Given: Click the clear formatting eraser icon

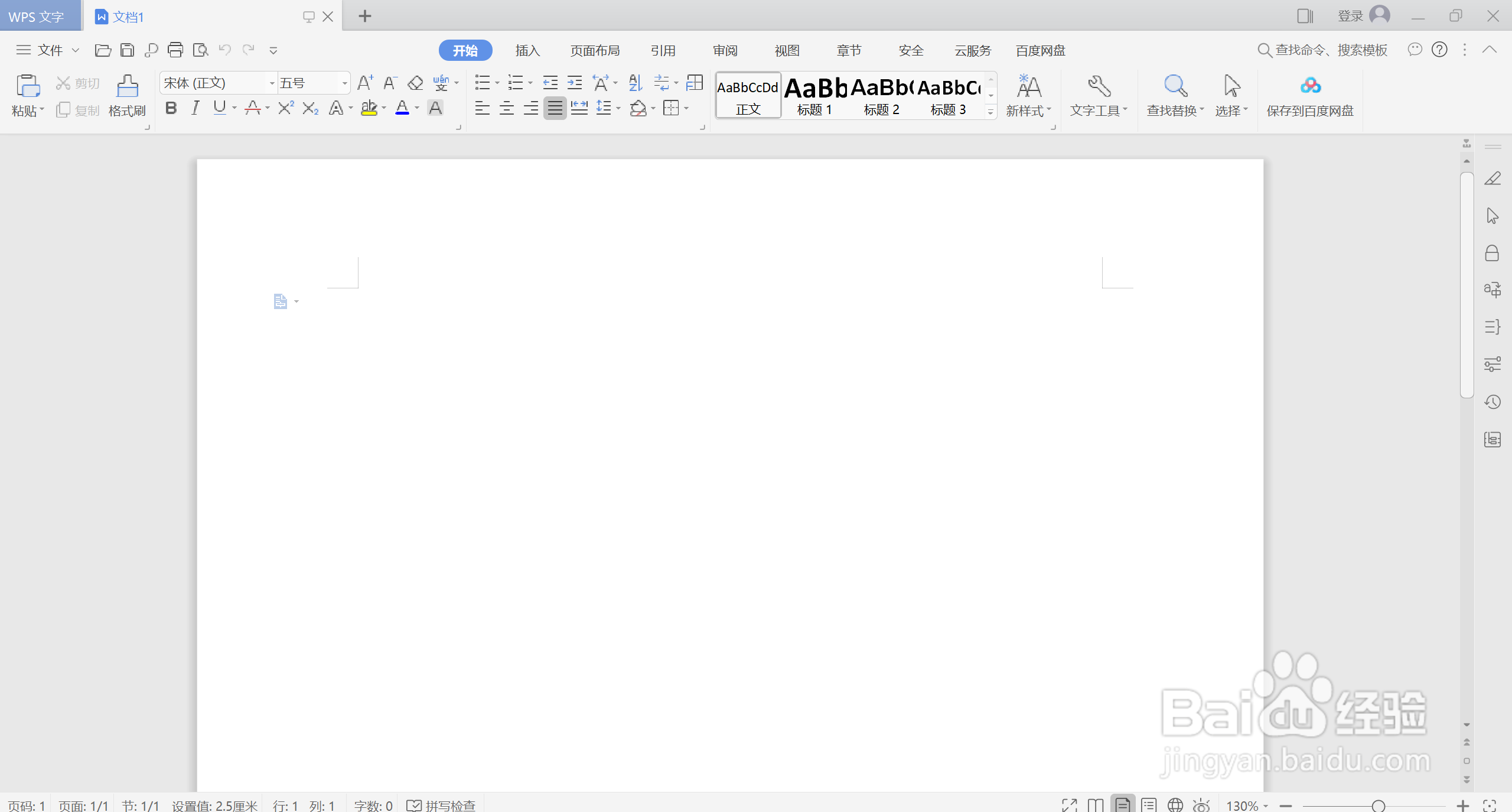Looking at the screenshot, I should tap(415, 83).
